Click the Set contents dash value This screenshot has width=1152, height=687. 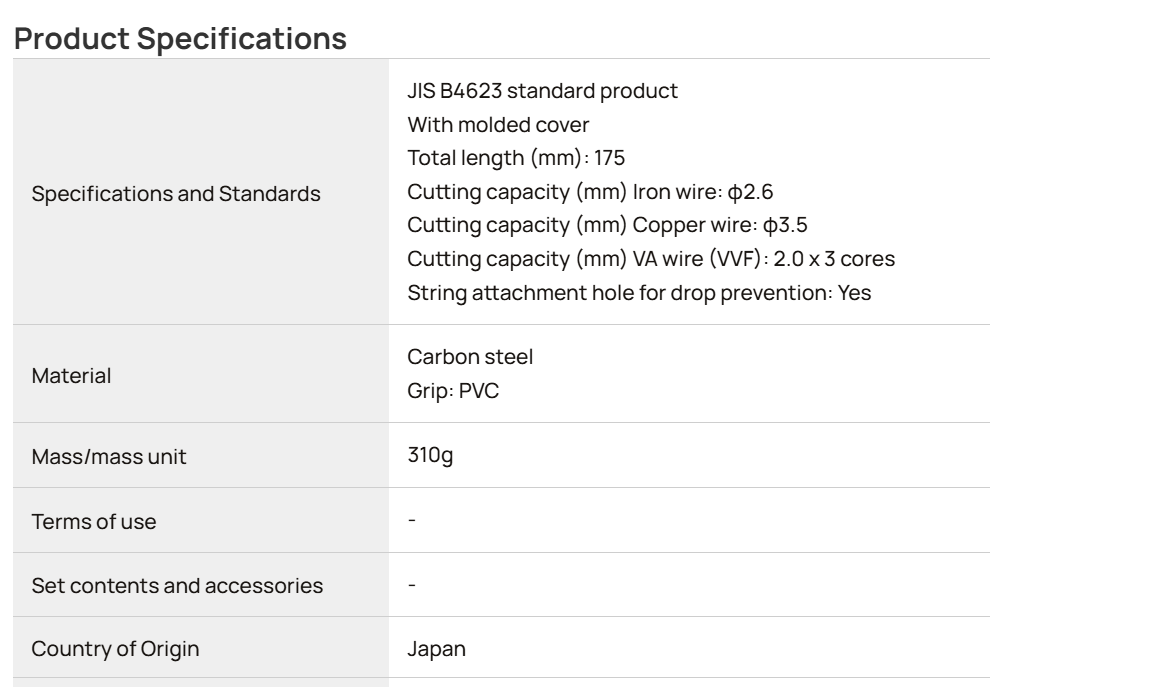coord(412,585)
